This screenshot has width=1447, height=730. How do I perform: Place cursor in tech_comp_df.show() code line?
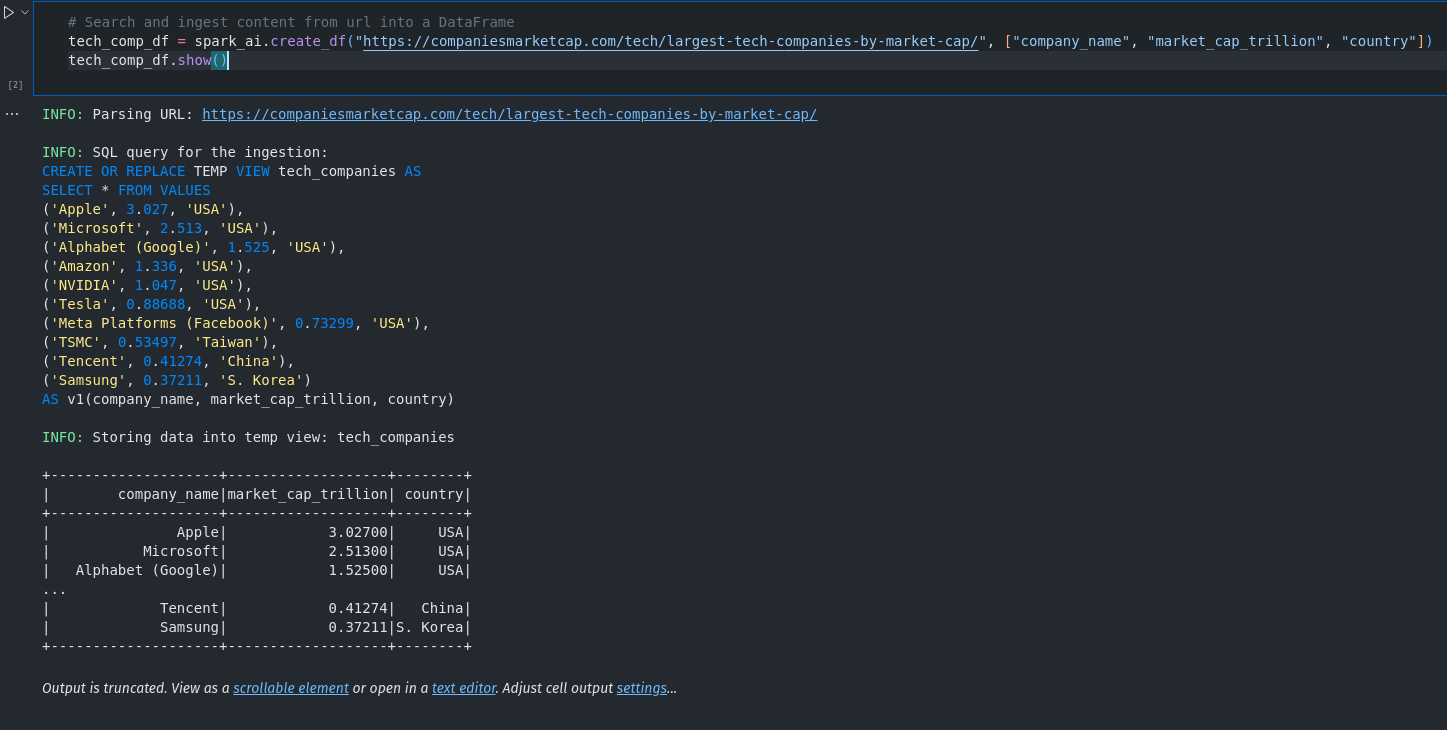coord(148,60)
